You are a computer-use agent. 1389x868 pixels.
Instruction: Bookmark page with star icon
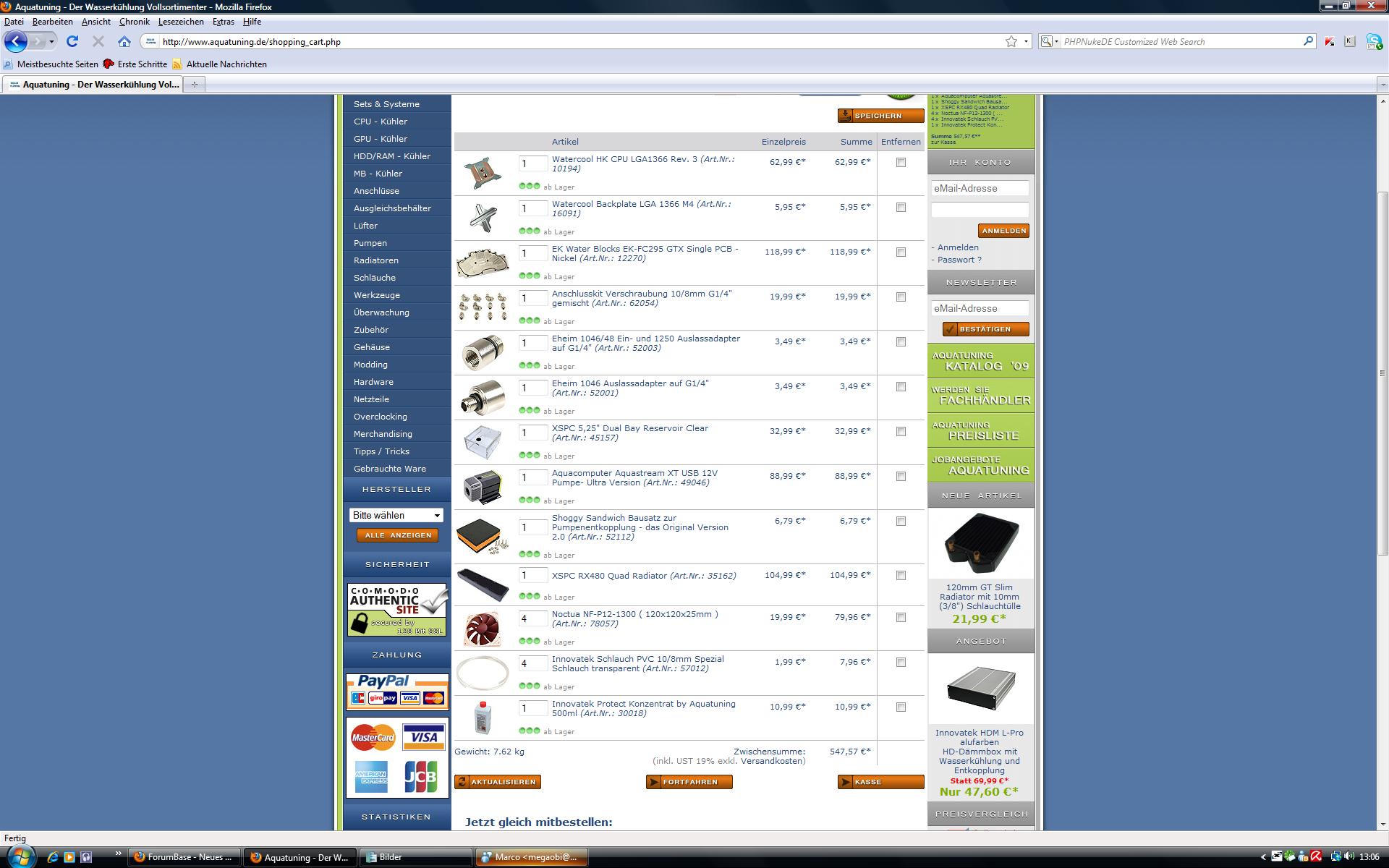pyautogui.click(x=1011, y=41)
